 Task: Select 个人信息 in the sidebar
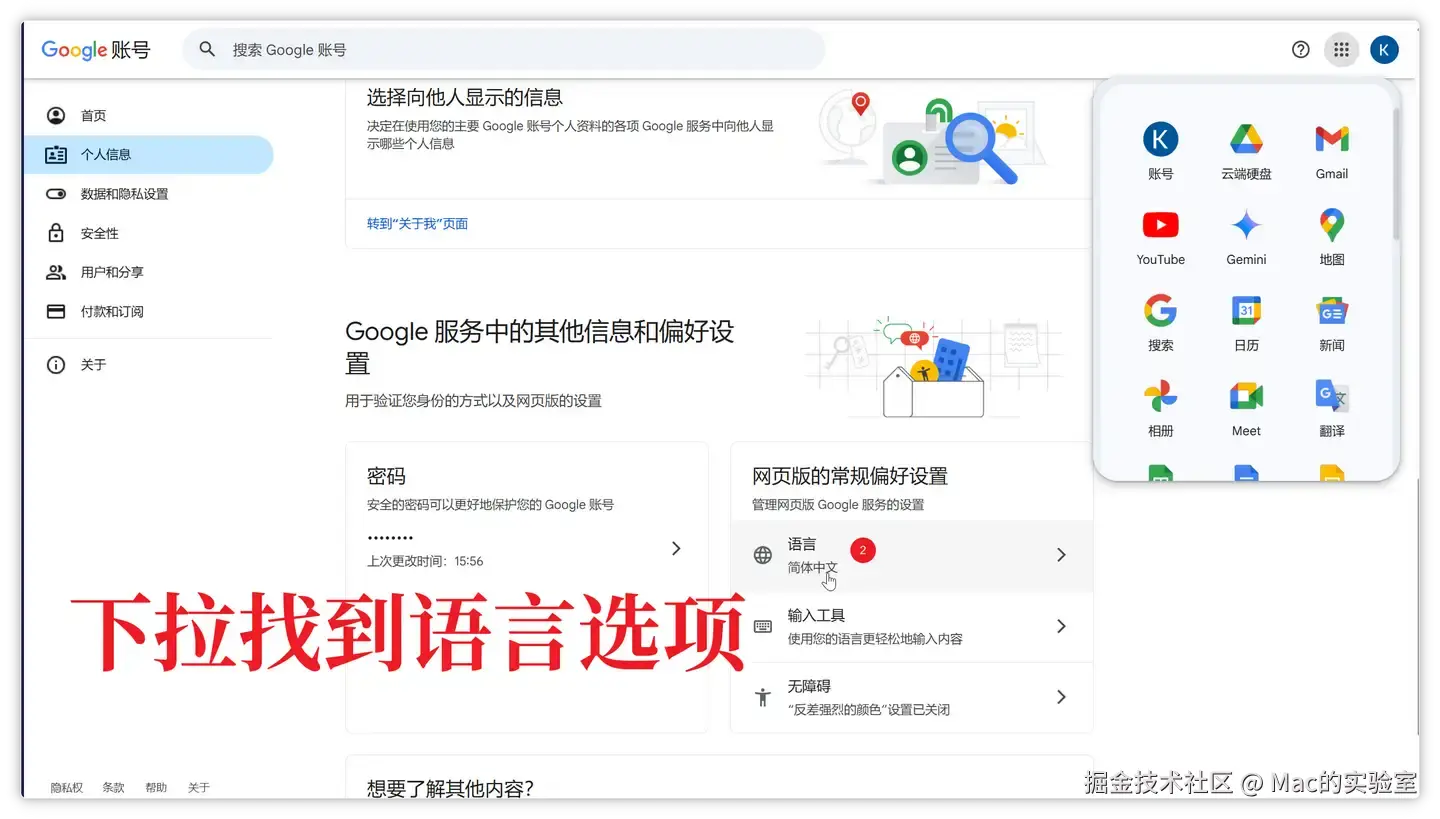[x=148, y=155]
